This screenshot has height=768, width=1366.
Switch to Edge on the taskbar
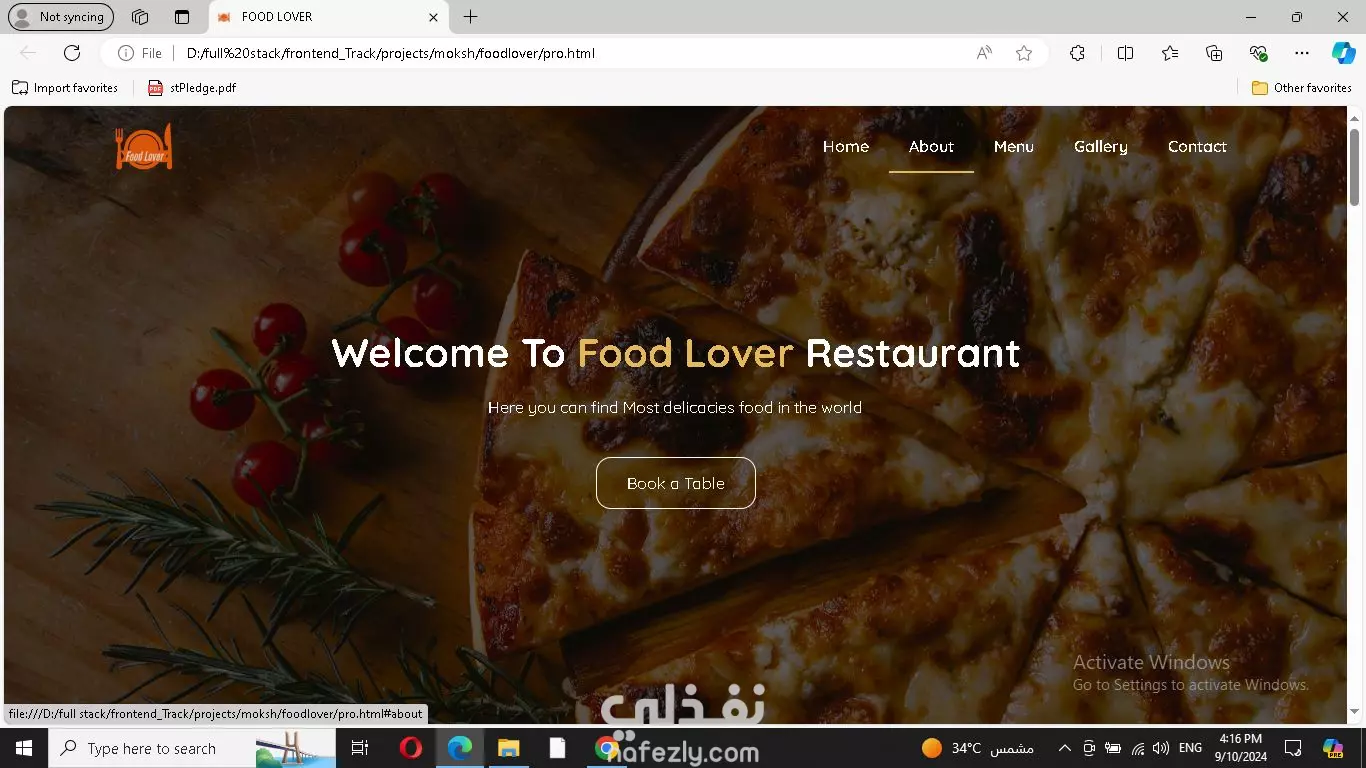pos(459,748)
